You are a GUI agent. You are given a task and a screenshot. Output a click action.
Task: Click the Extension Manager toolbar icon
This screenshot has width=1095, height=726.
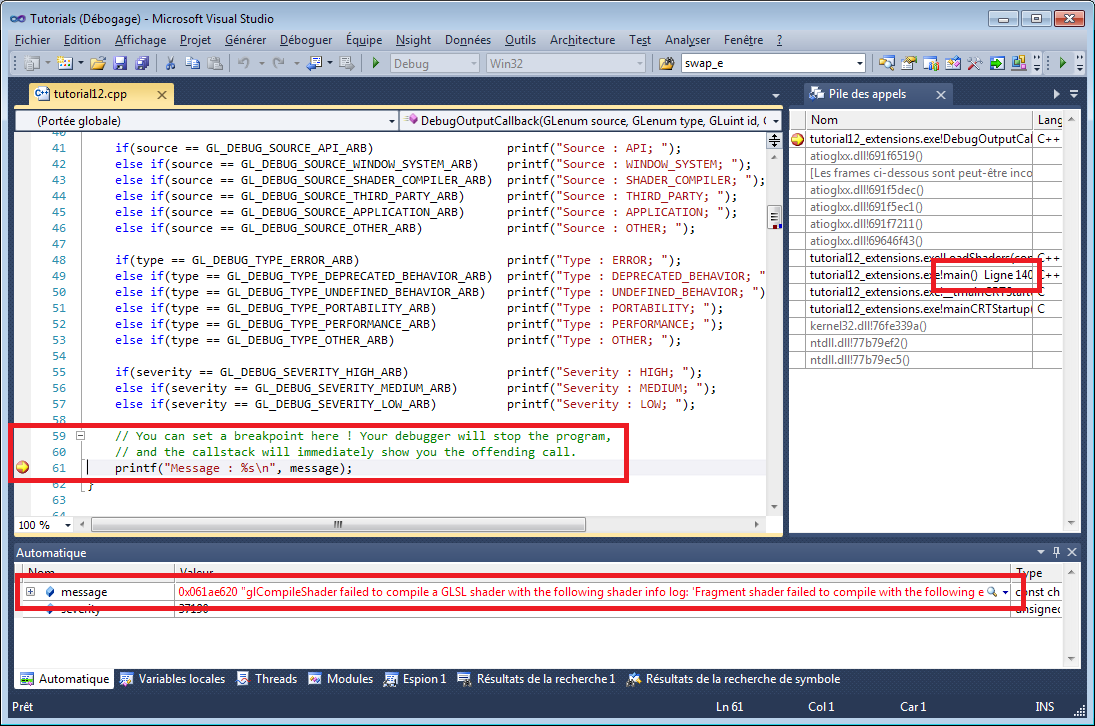click(1019, 64)
